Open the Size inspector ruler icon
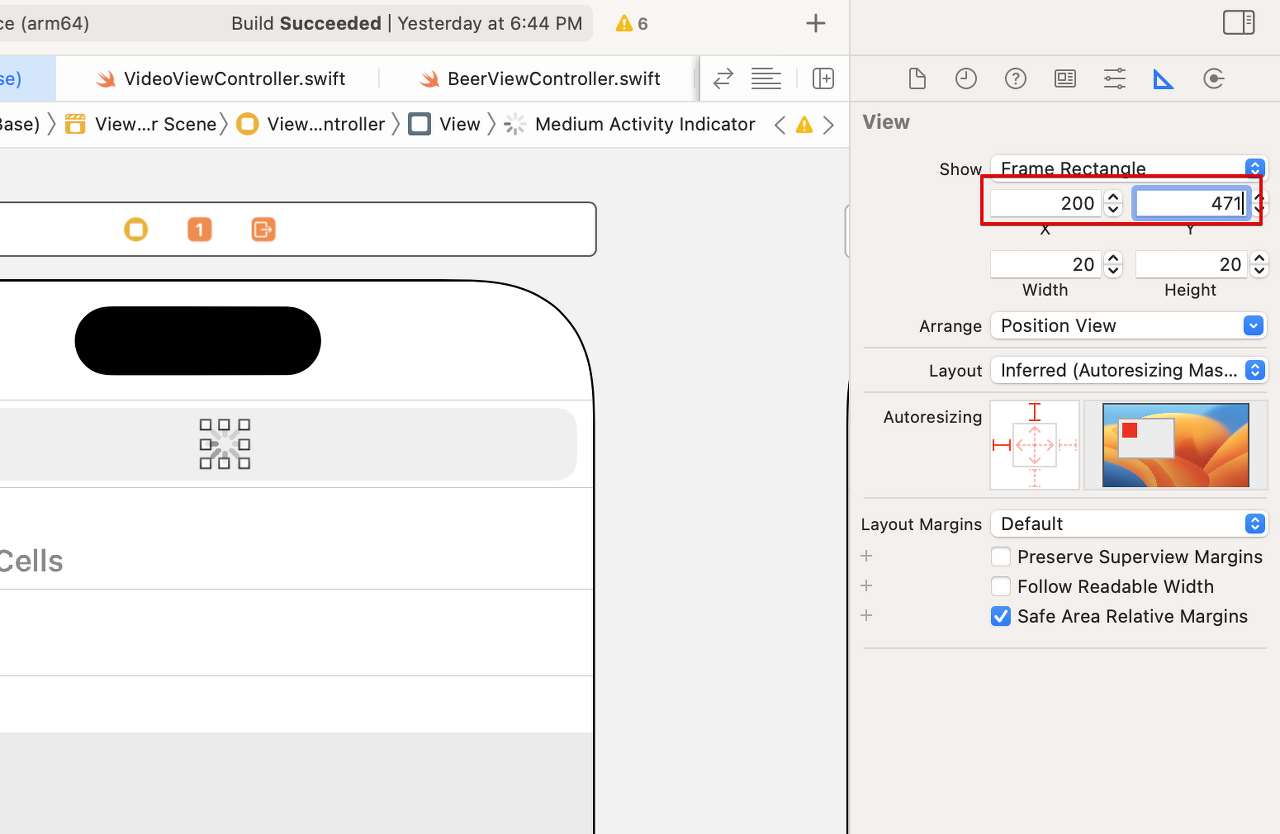The height and width of the screenshot is (834, 1280). 1163,79
